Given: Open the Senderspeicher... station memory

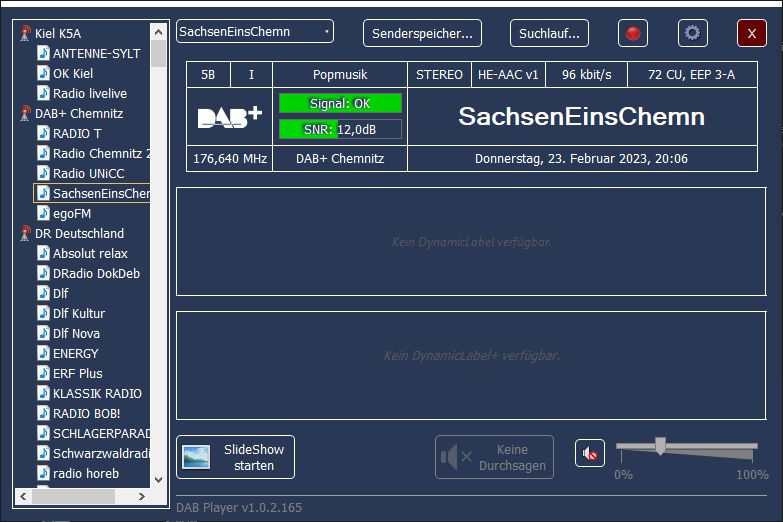Looking at the screenshot, I should 422,33.
